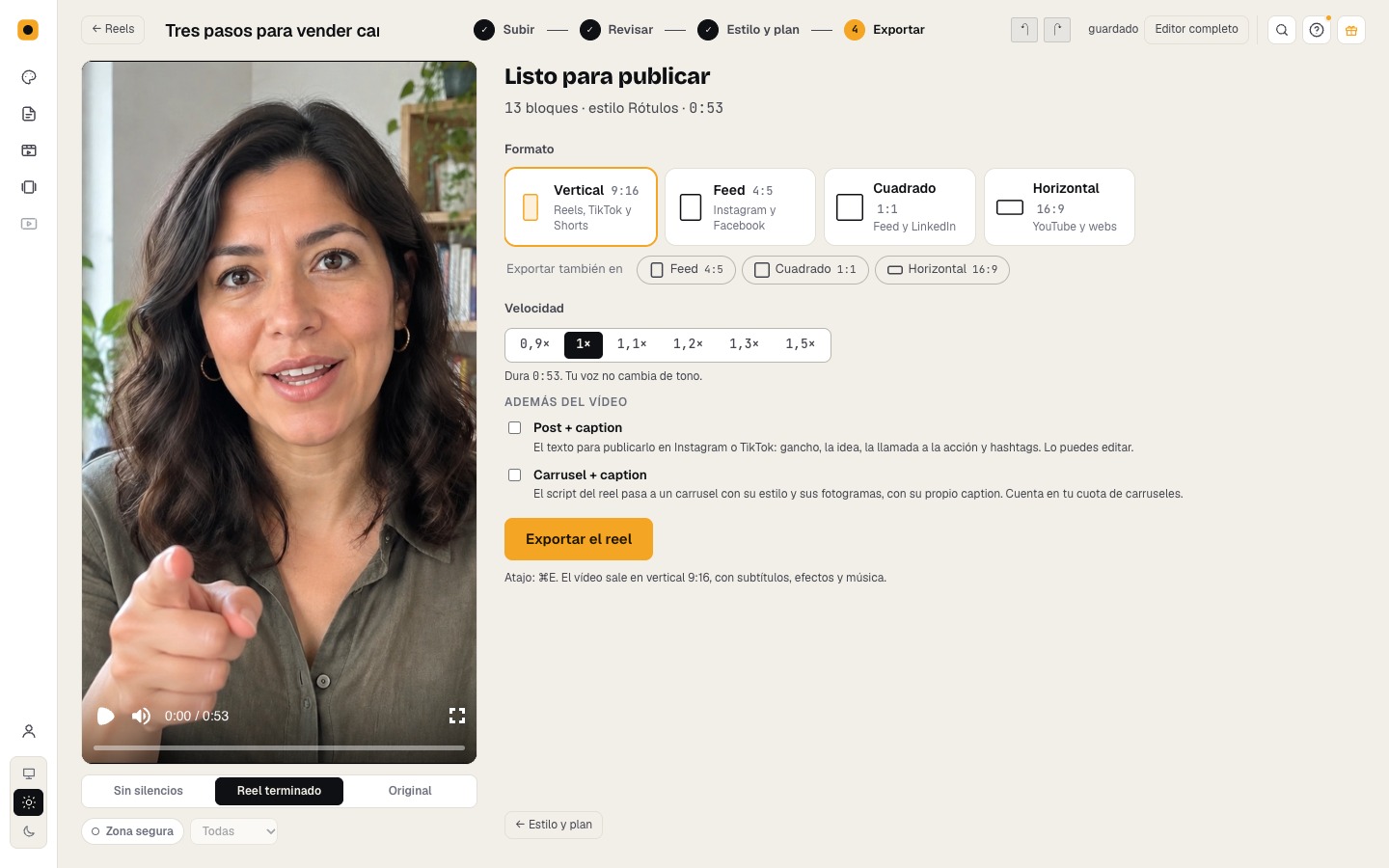Toggle Zona segura overlay
The height and width of the screenshot is (868, 1389).
[x=133, y=831]
